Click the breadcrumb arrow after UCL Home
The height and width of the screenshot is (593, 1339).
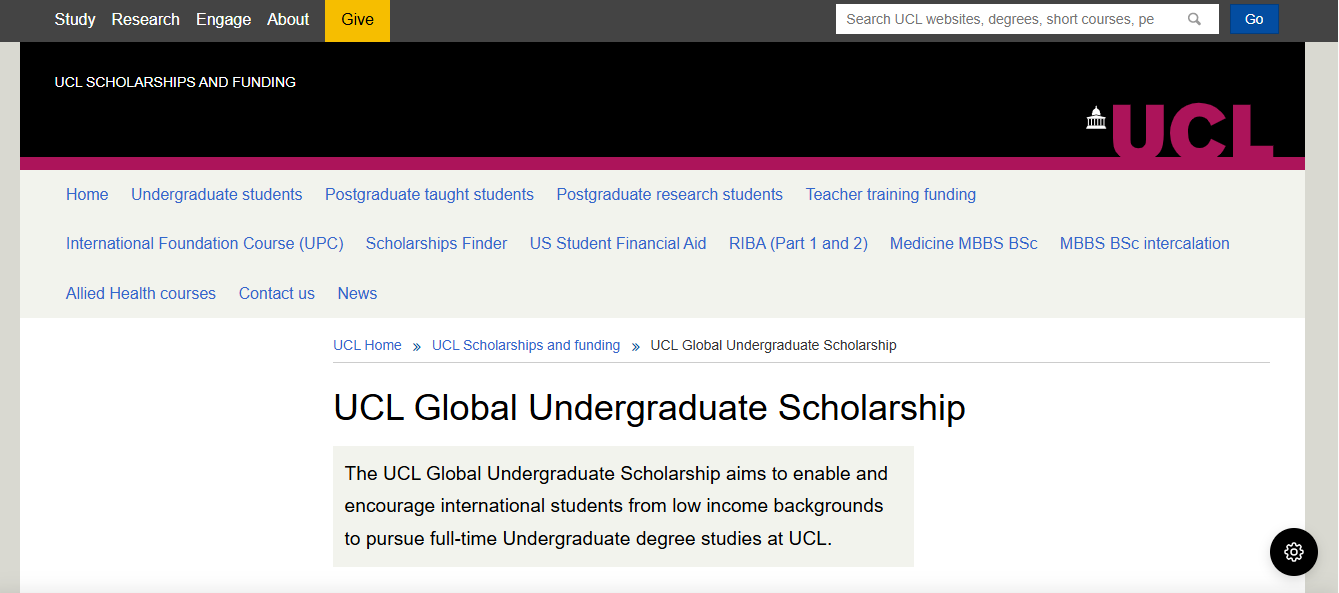click(415, 345)
